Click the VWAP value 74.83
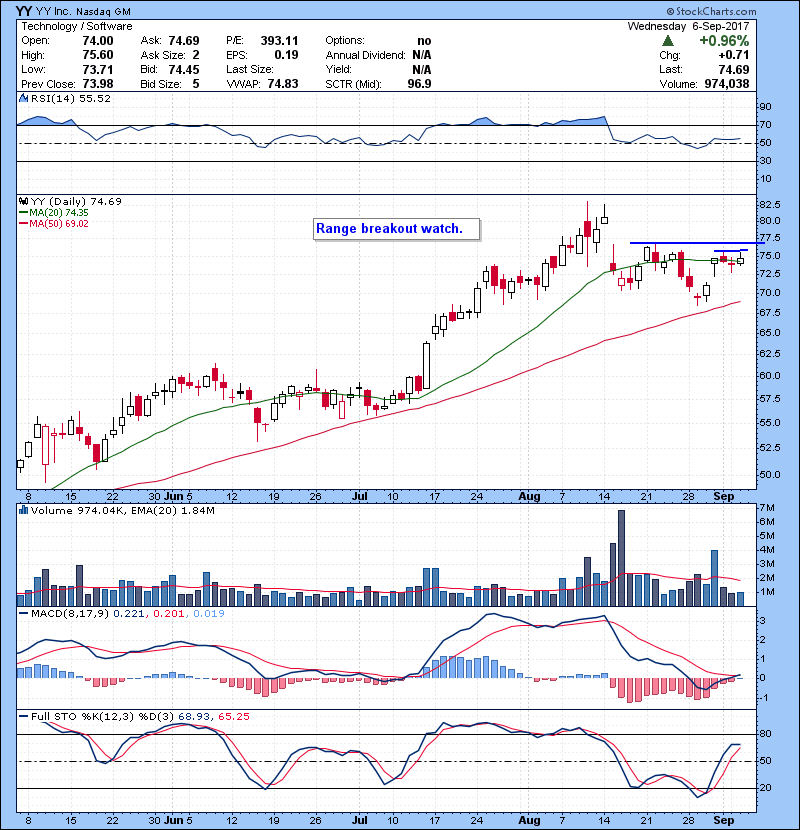The image size is (800, 830). [283, 84]
